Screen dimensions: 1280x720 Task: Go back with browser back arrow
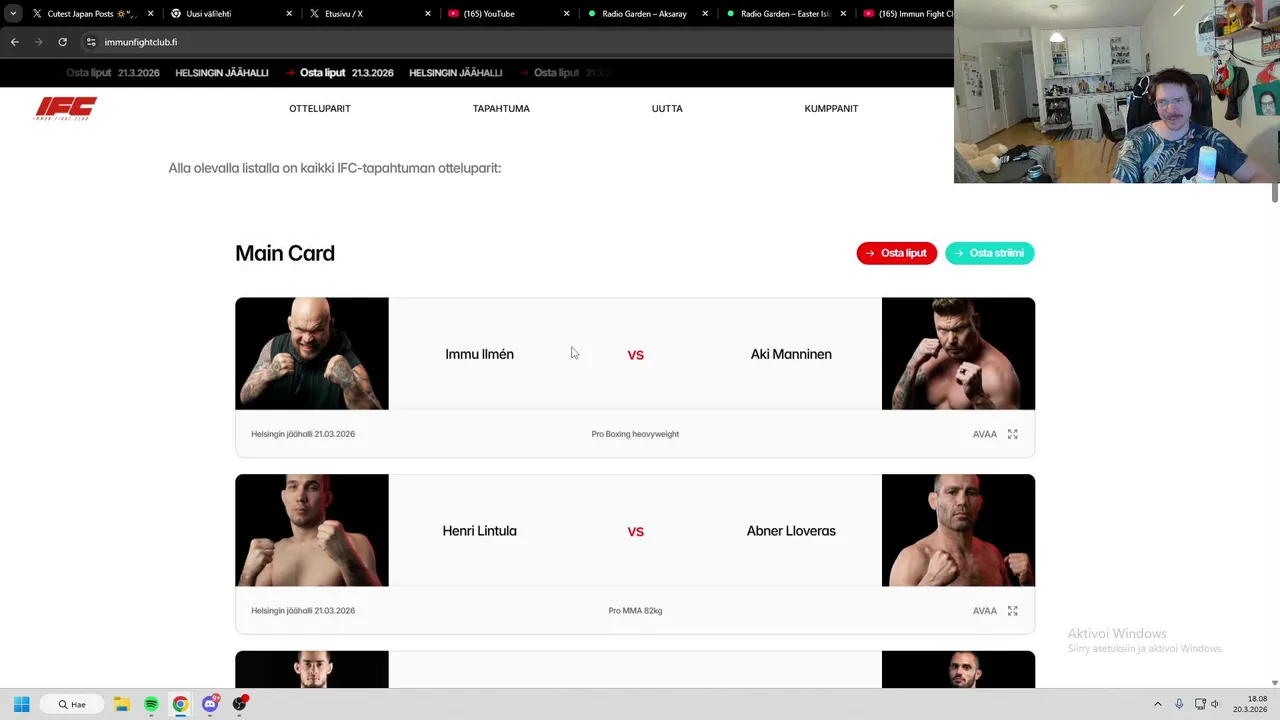[14, 42]
